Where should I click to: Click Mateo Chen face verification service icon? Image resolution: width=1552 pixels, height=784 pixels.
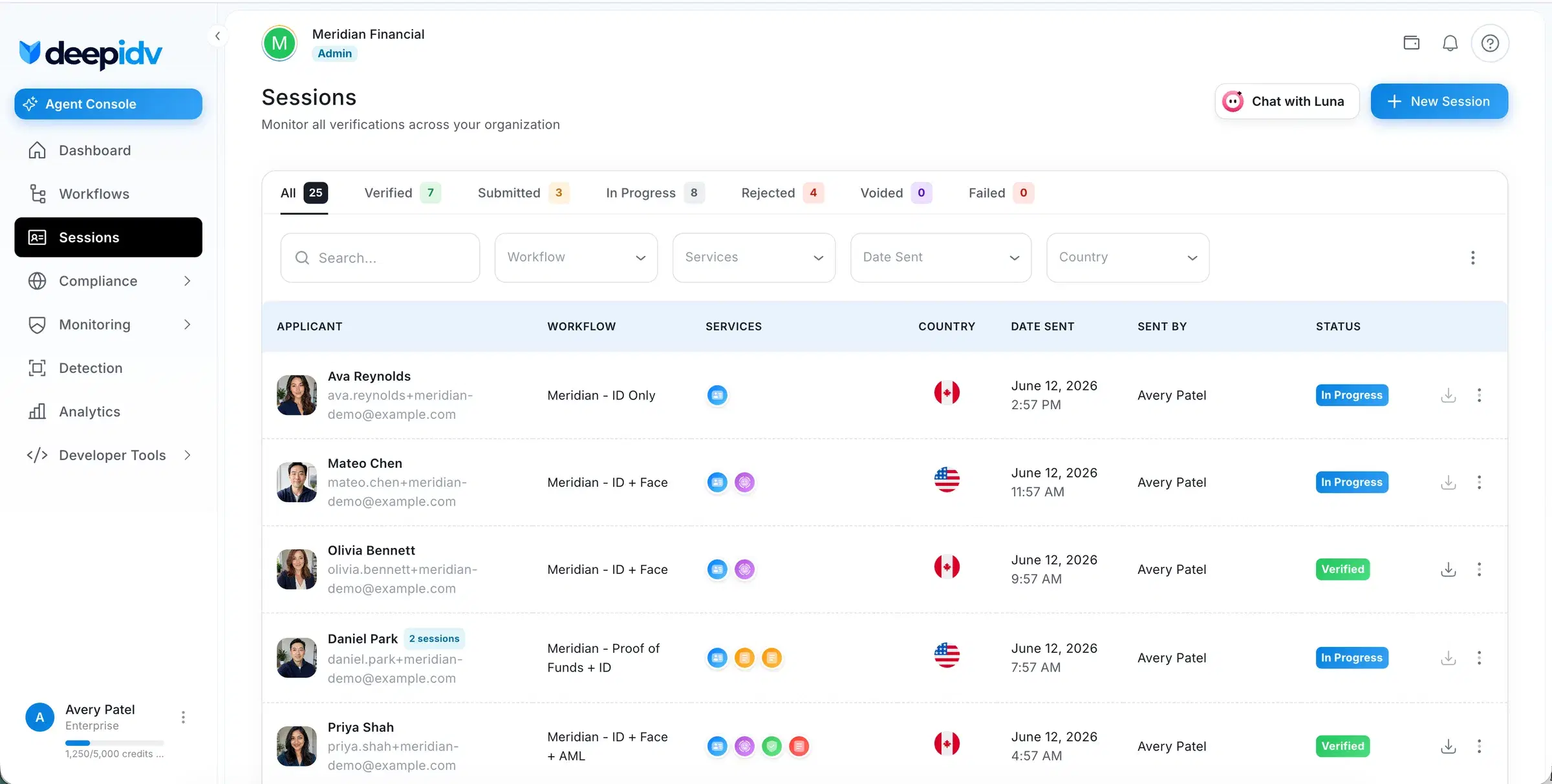coord(744,482)
